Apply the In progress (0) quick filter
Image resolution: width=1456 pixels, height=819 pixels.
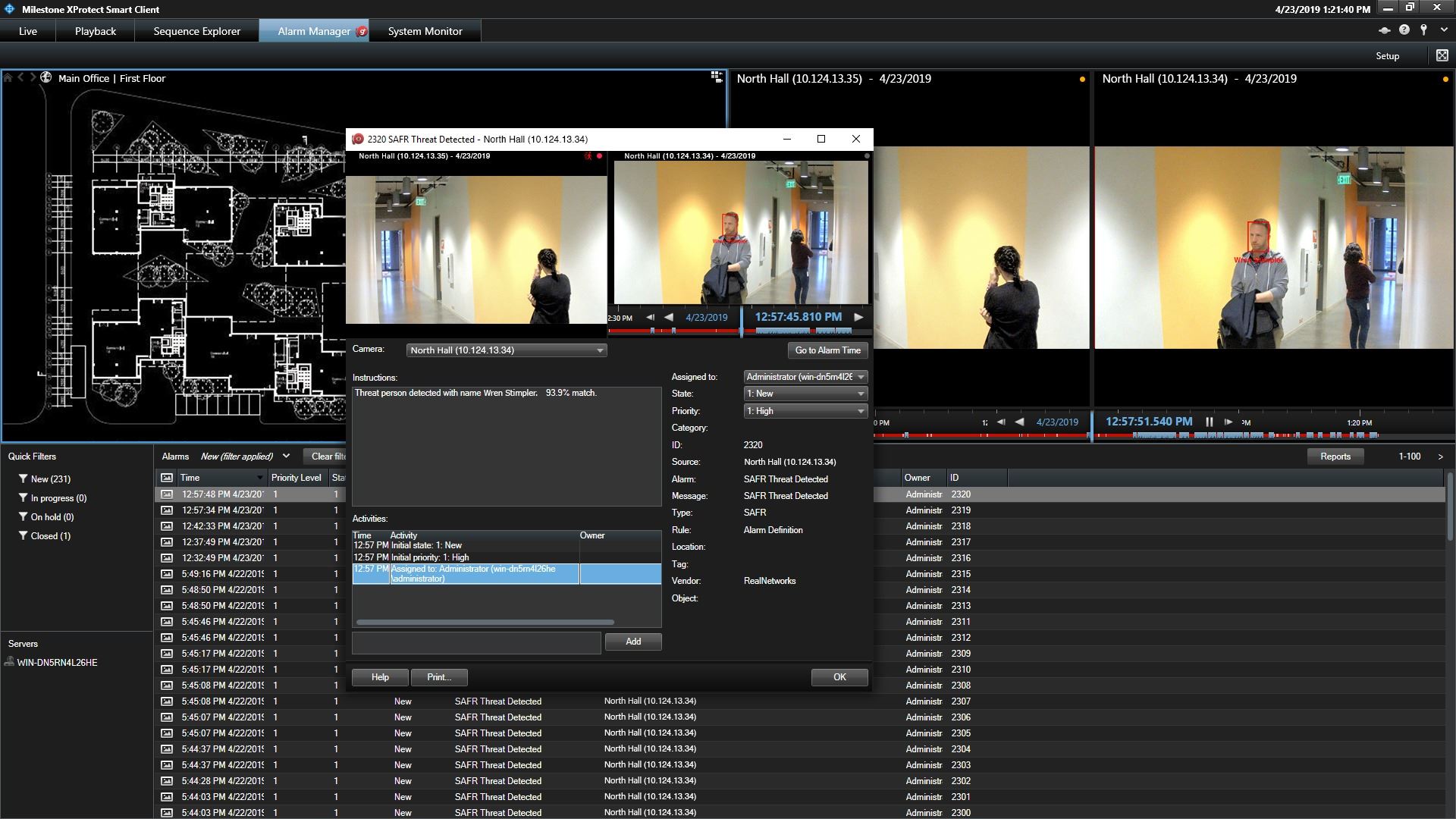tap(52, 498)
